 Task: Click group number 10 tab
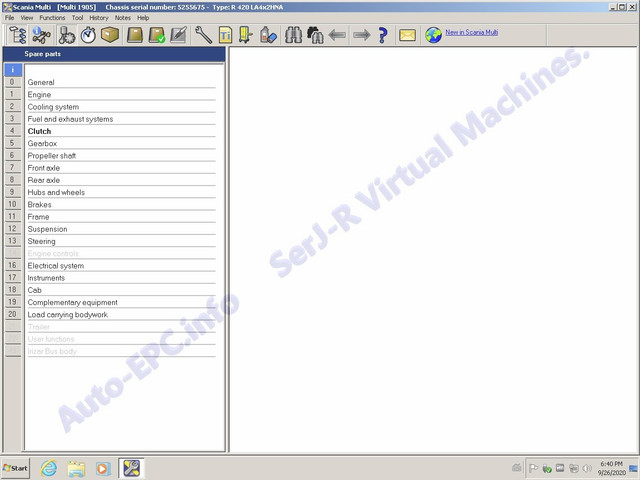(x=13, y=204)
